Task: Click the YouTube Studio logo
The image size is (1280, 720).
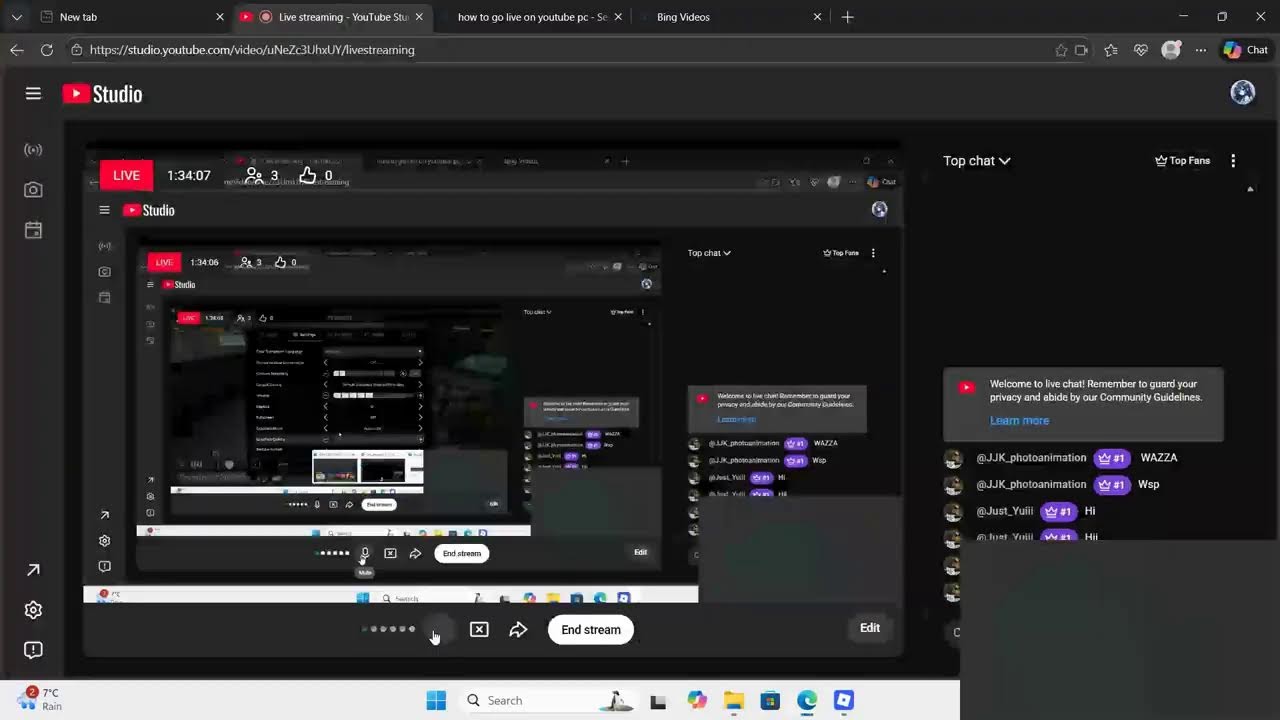Action: 102,94
